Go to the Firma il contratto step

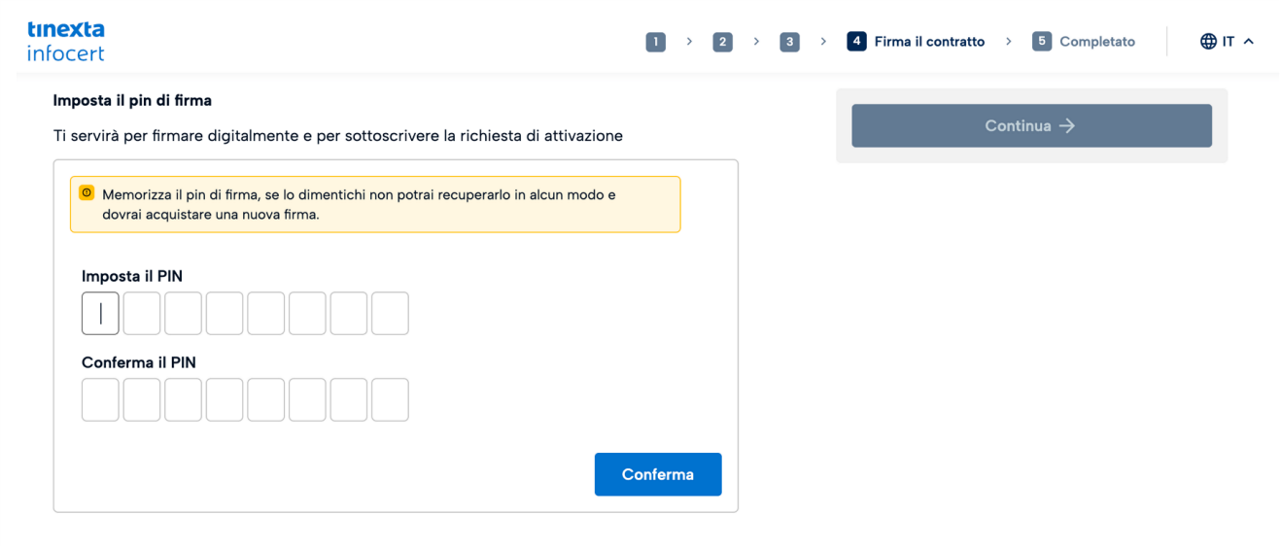tap(929, 42)
